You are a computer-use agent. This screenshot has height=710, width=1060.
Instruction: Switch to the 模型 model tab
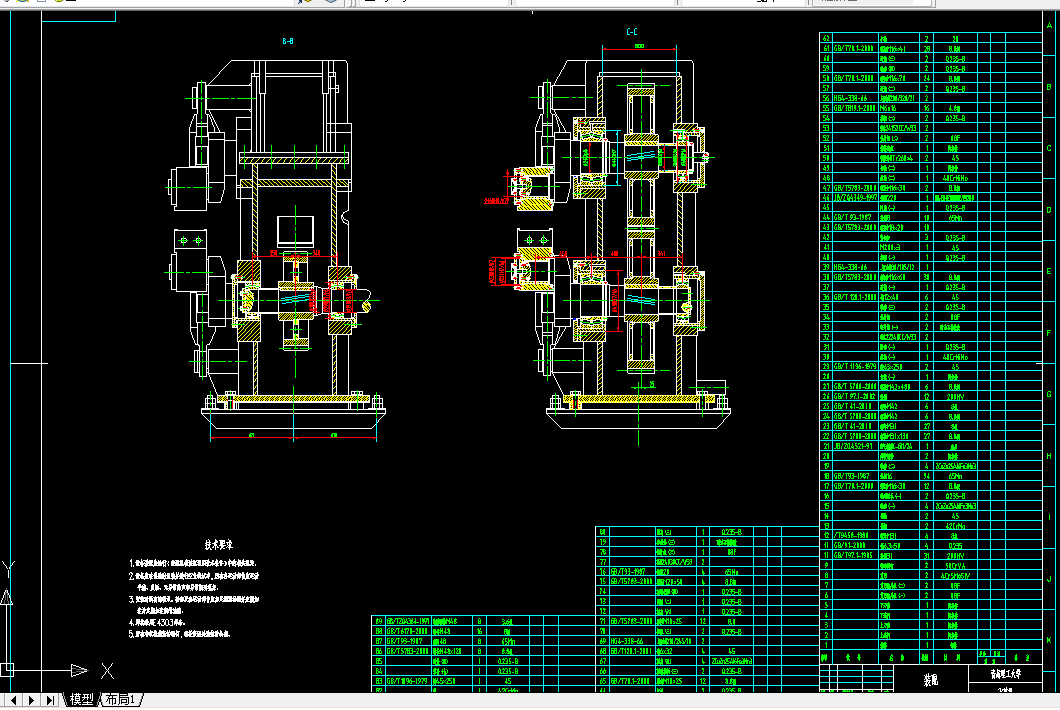[82, 700]
